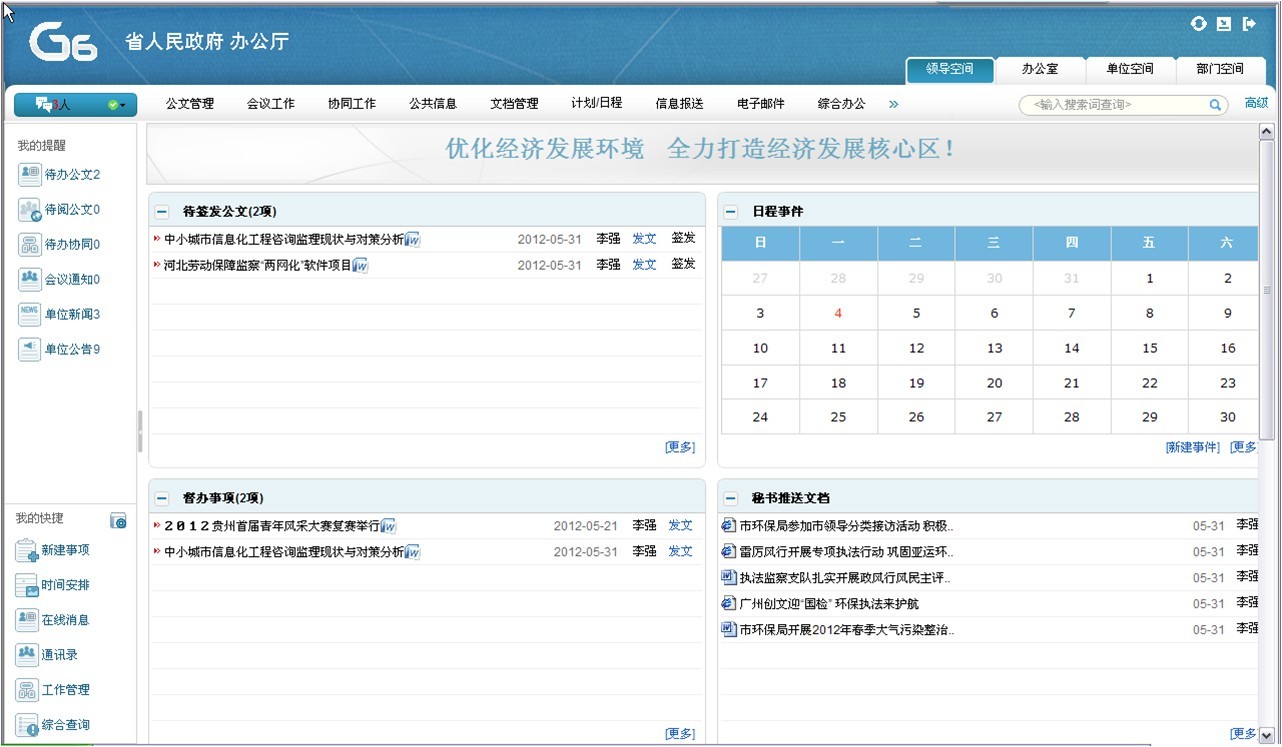Collapse the 督办事项 panel
Screen dimensions: 1282x747
162,498
